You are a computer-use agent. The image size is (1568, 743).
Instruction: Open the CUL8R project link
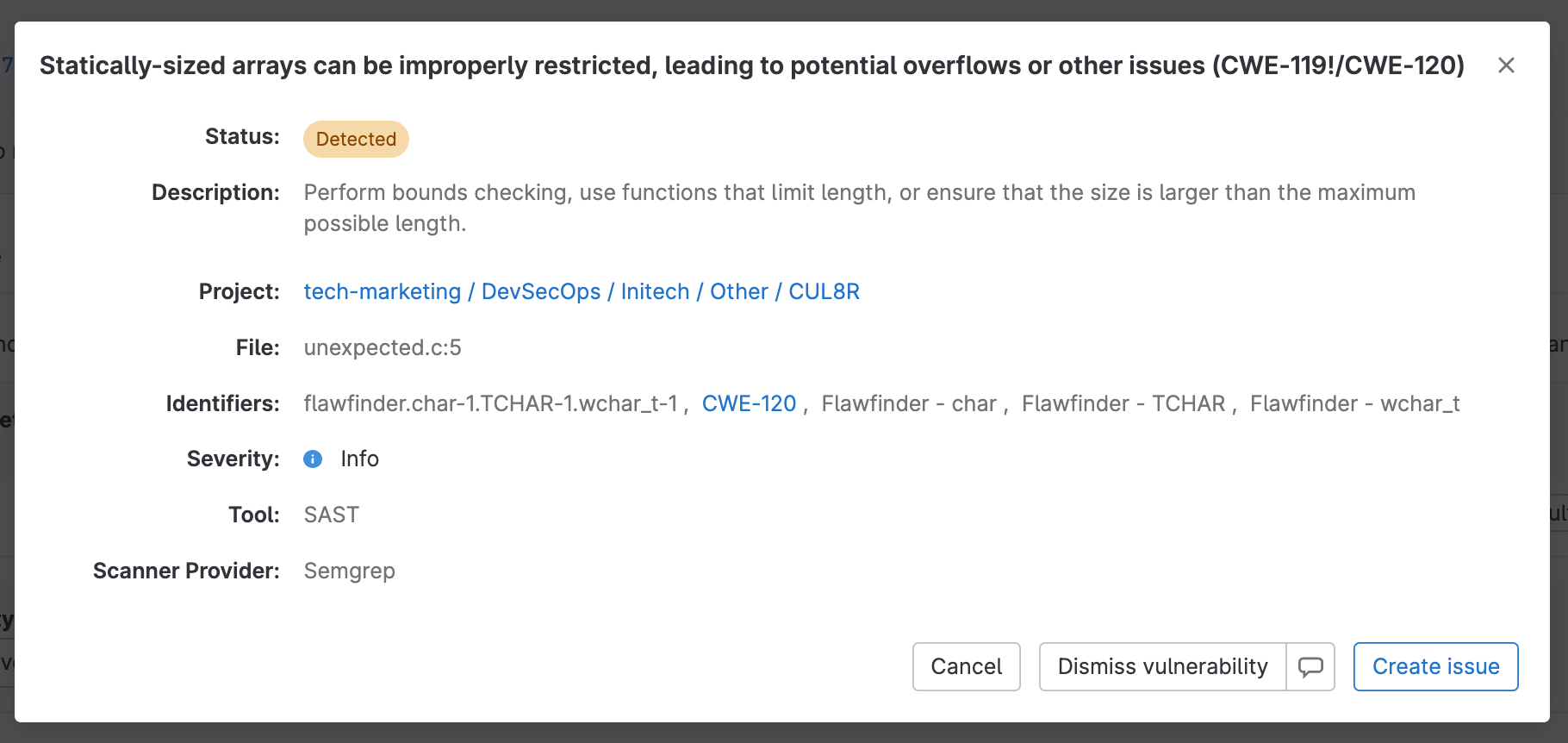coord(824,291)
